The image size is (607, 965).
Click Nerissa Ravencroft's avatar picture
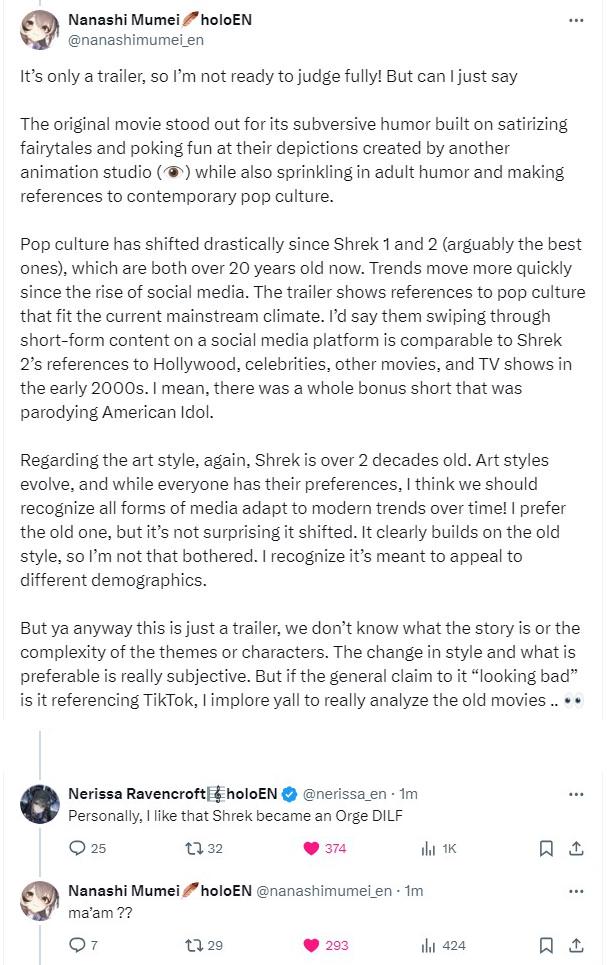coord(38,805)
